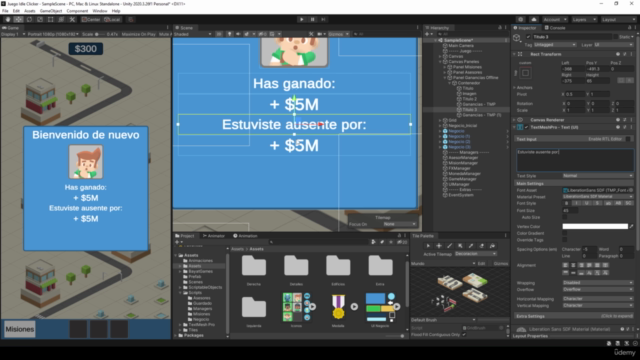The height and width of the screenshot is (360, 640).
Task: Expand Canvas in Hierarchy
Action: (440, 56)
